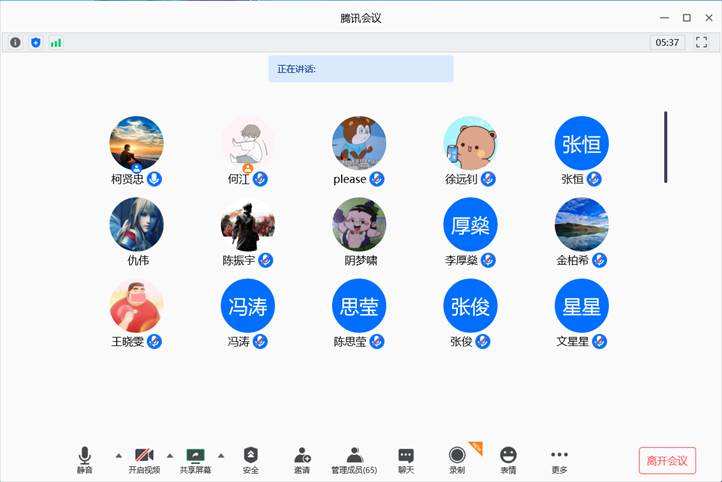Open the 聊天 chat panel
This screenshot has height=482, width=722.
(405, 459)
